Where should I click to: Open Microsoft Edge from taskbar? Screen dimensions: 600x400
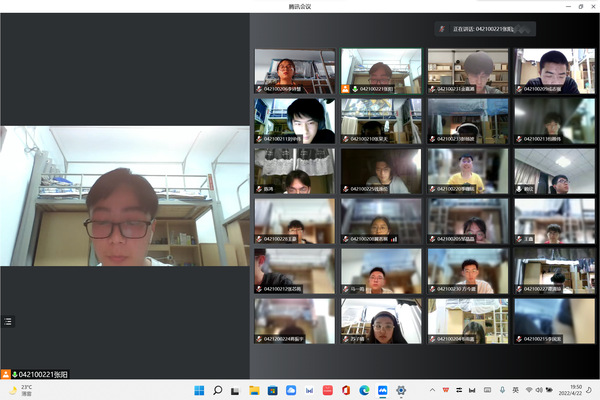pos(364,389)
